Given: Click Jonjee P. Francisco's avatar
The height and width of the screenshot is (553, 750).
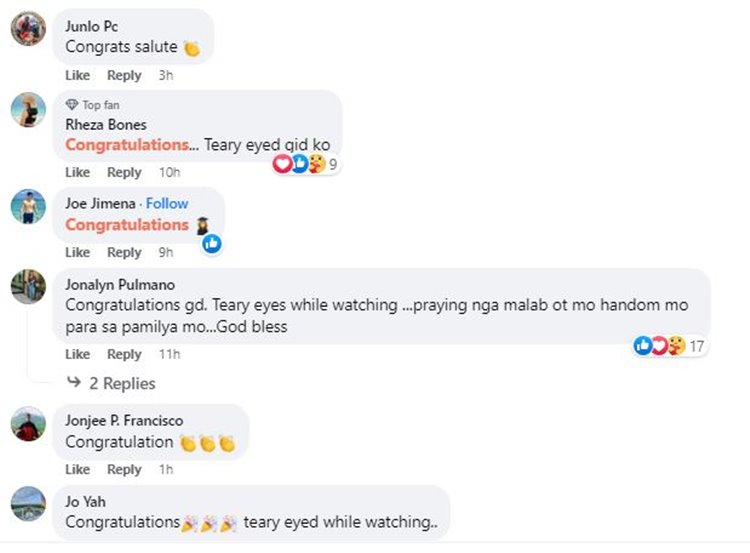Looking at the screenshot, I should point(28,423).
